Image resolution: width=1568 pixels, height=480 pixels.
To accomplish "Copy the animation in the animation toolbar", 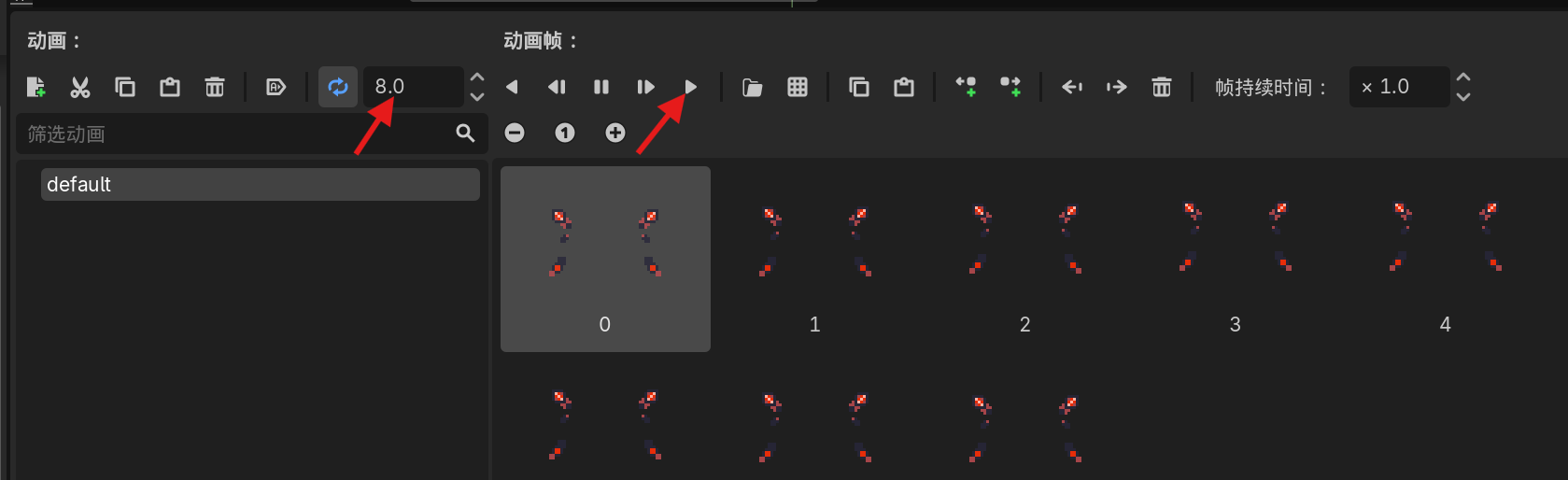I will pos(125,87).
